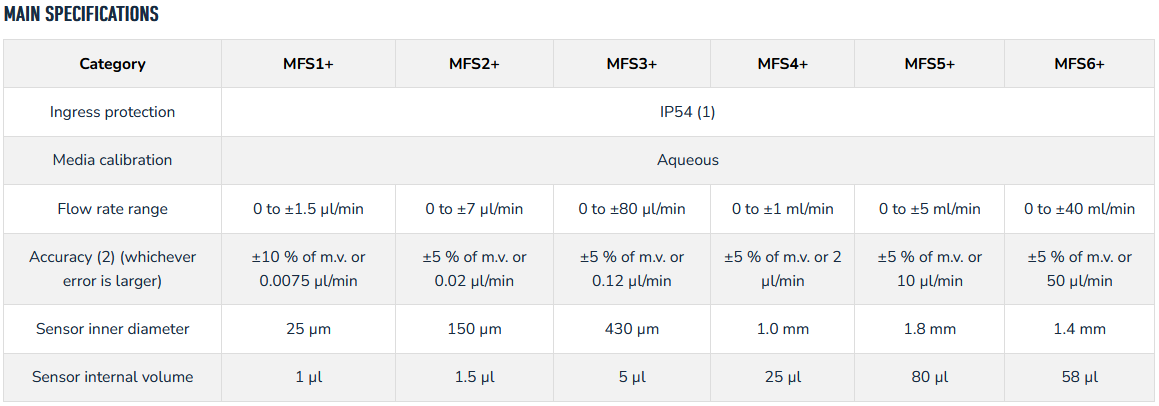The height and width of the screenshot is (406, 1159).
Task: Select the Flow rate range row label
Action: tap(112, 209)
